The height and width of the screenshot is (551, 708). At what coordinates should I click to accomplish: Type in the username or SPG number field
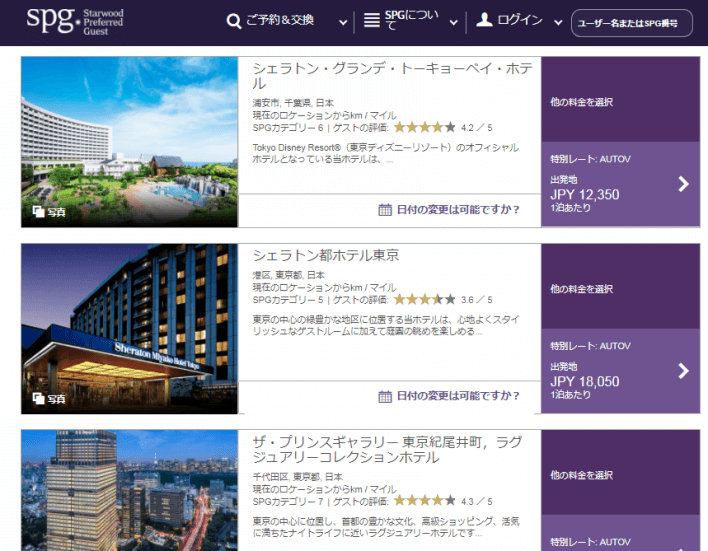(633, 23)
